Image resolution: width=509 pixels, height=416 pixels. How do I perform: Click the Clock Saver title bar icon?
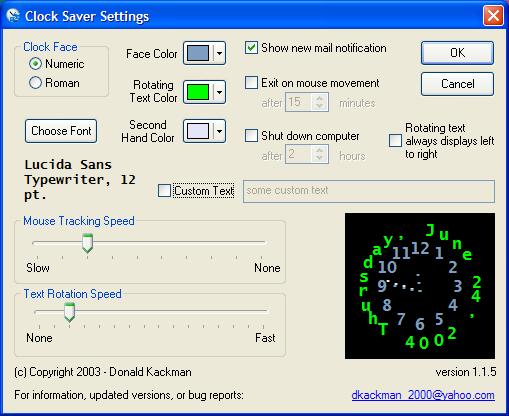pyautogui.click(x=13, y=15)
